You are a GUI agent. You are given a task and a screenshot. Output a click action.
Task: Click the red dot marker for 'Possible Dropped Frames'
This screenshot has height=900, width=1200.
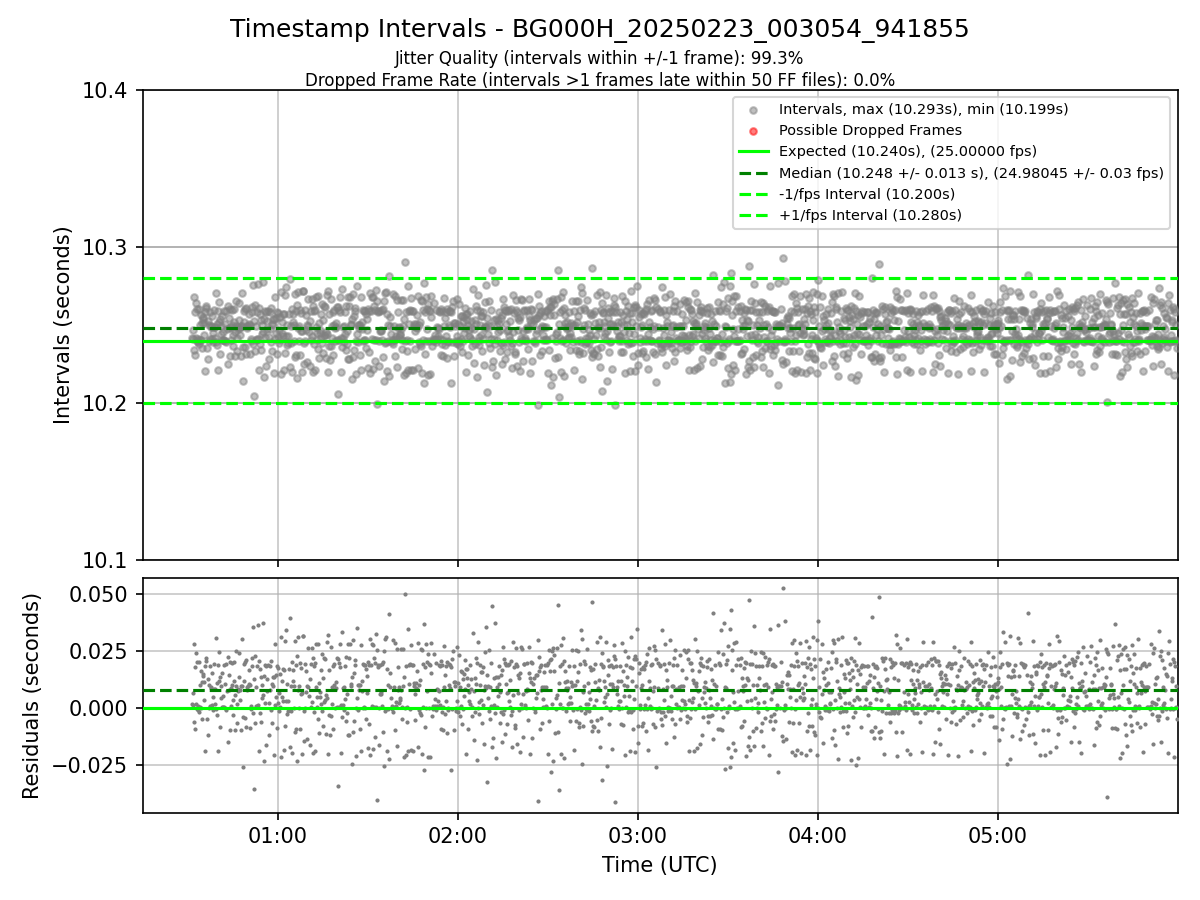[x=754, y=131]
